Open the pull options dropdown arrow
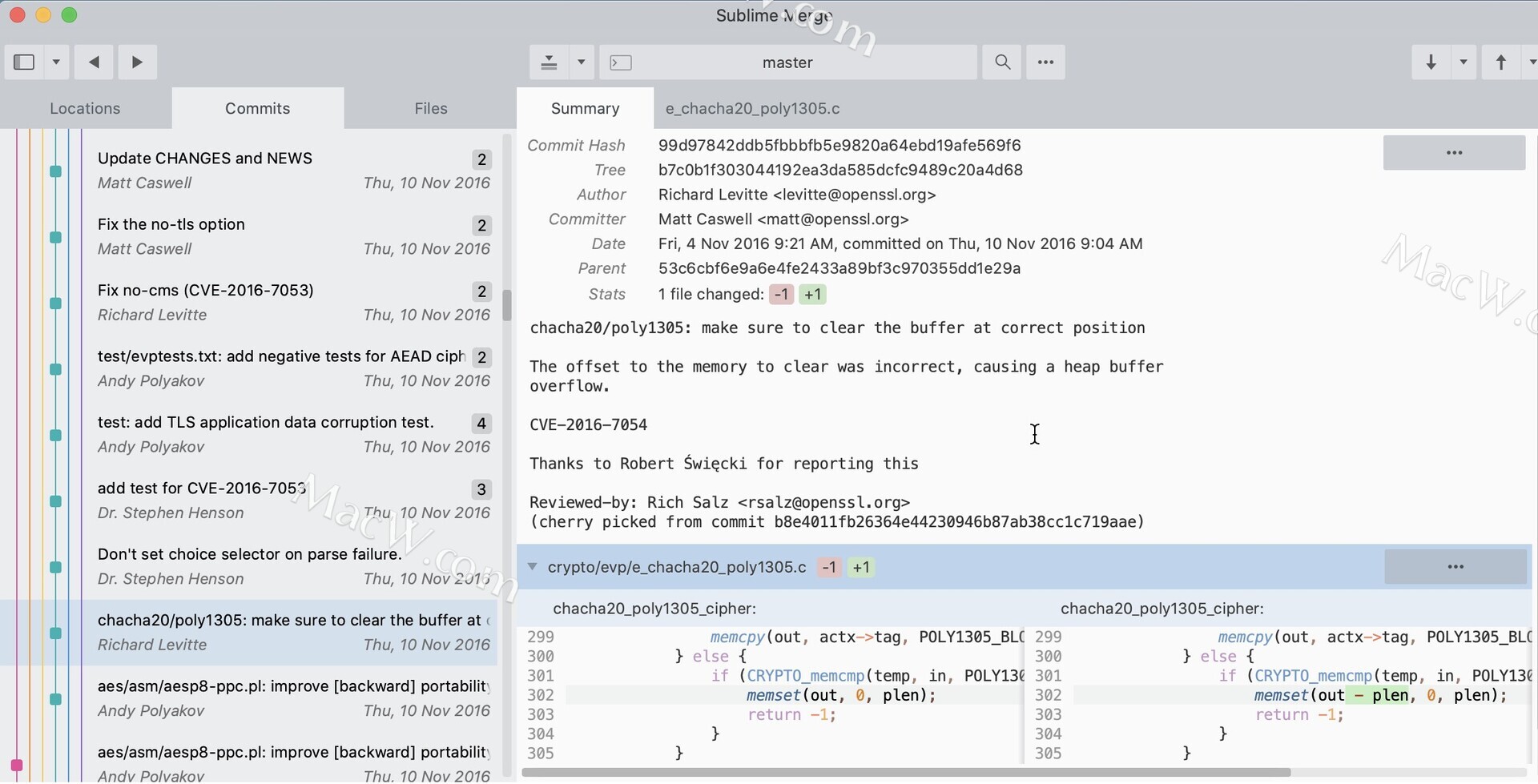This screenshot has width=1538, height=784. [1464, 62]
